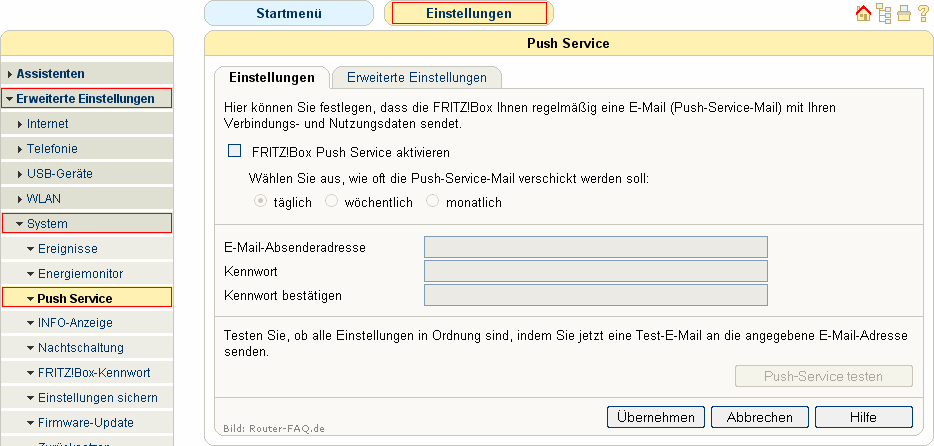Click the Push-Service testen button
Viewport: 934px width, 446px height.
(824, 376)
